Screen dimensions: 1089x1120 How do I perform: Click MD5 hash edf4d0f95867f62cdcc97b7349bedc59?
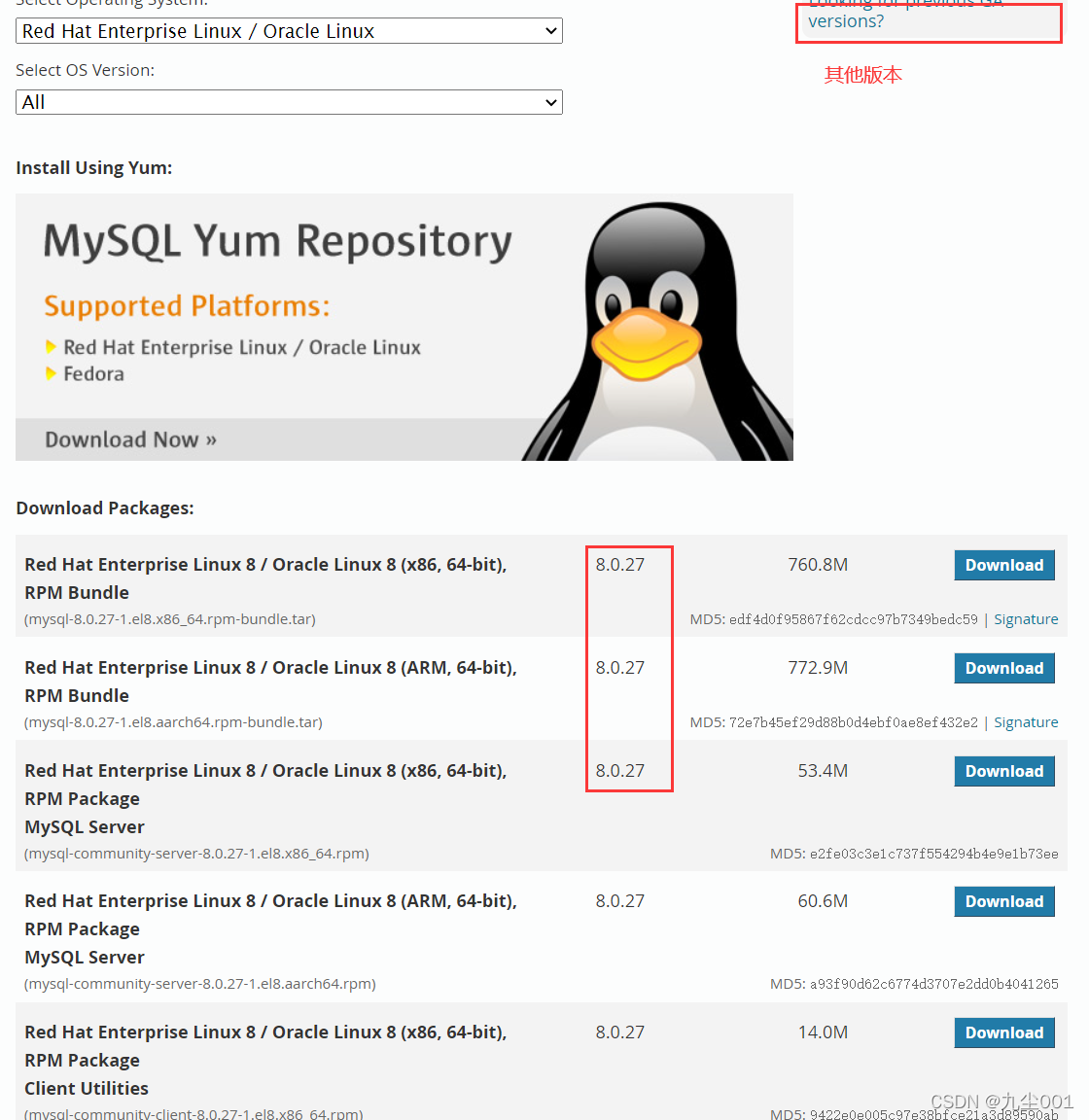pos(853,619)
